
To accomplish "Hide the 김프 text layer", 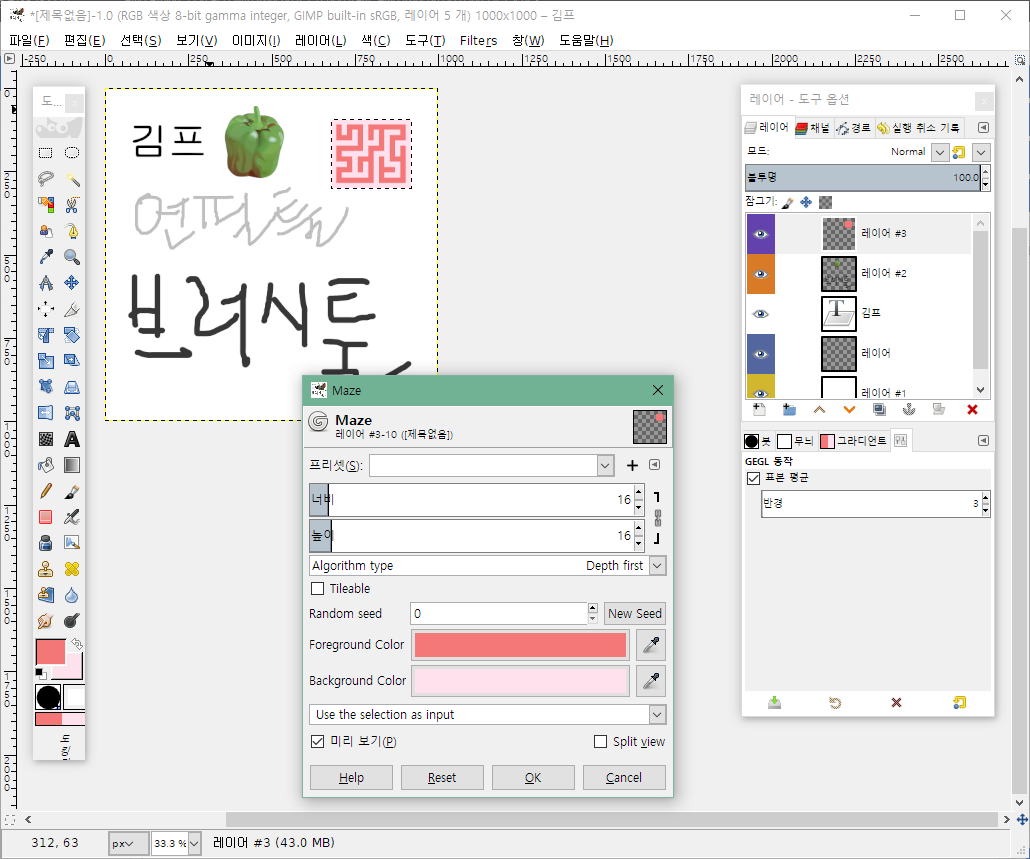I will tap(761, 314).
